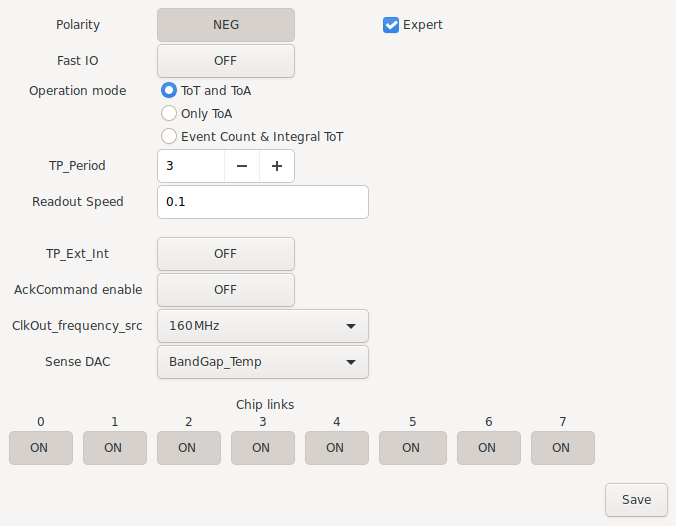Open Sense DAC BandGap_Temp dropdown
Viewport: 676px width, 526px height.
click(x=263, y=362)
